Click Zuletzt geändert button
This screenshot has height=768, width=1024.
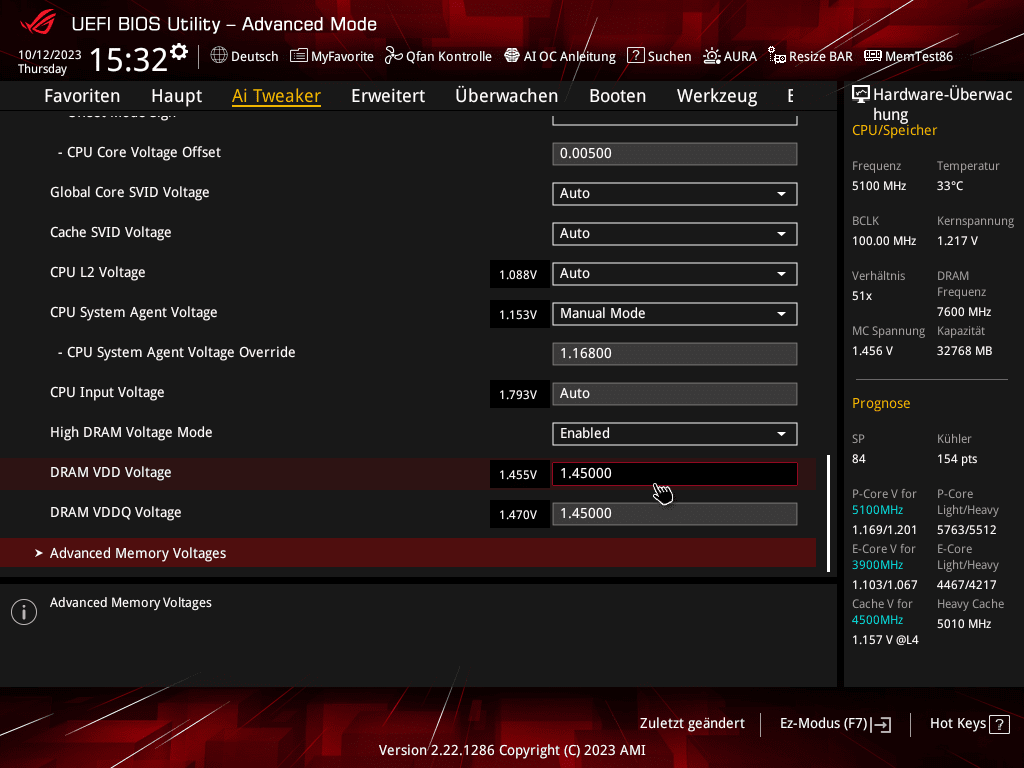pos(692,724)
